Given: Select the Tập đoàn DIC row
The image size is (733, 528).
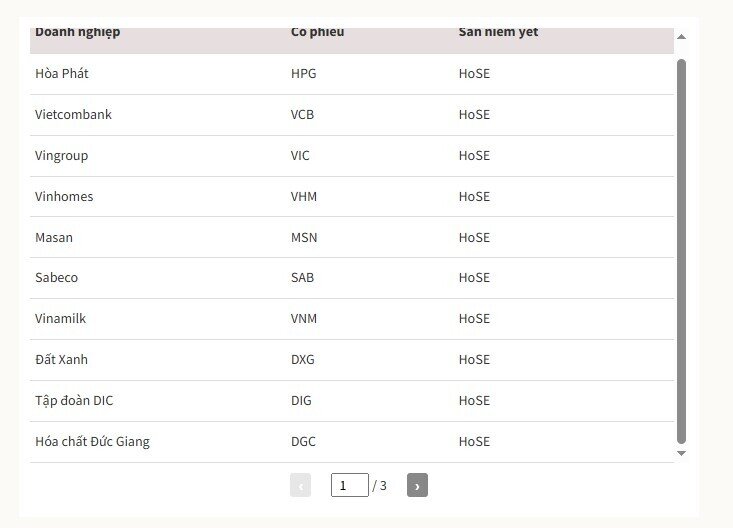Looking at the screenshot, I should (x=352, y=401).
